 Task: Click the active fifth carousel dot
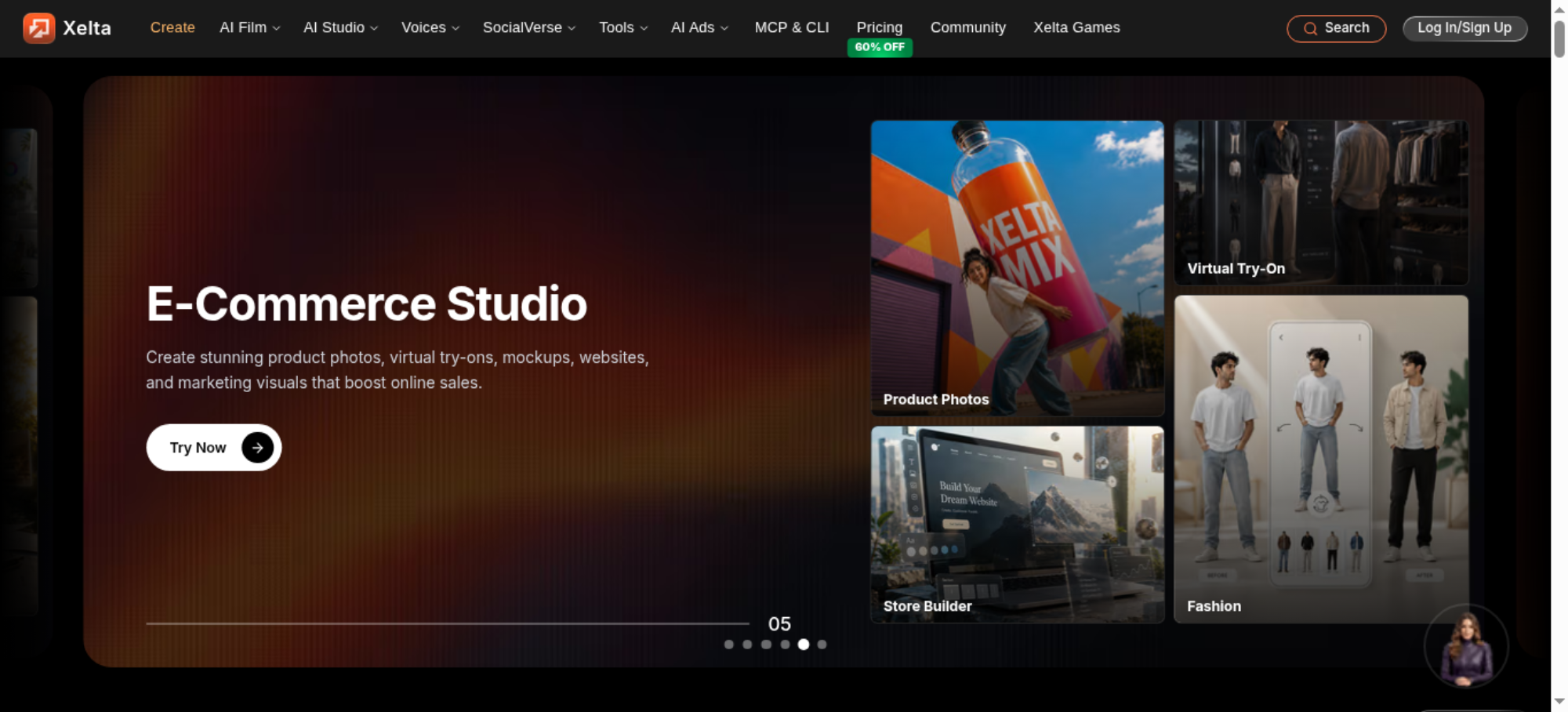pyautogui.click(x=804, y=645)
